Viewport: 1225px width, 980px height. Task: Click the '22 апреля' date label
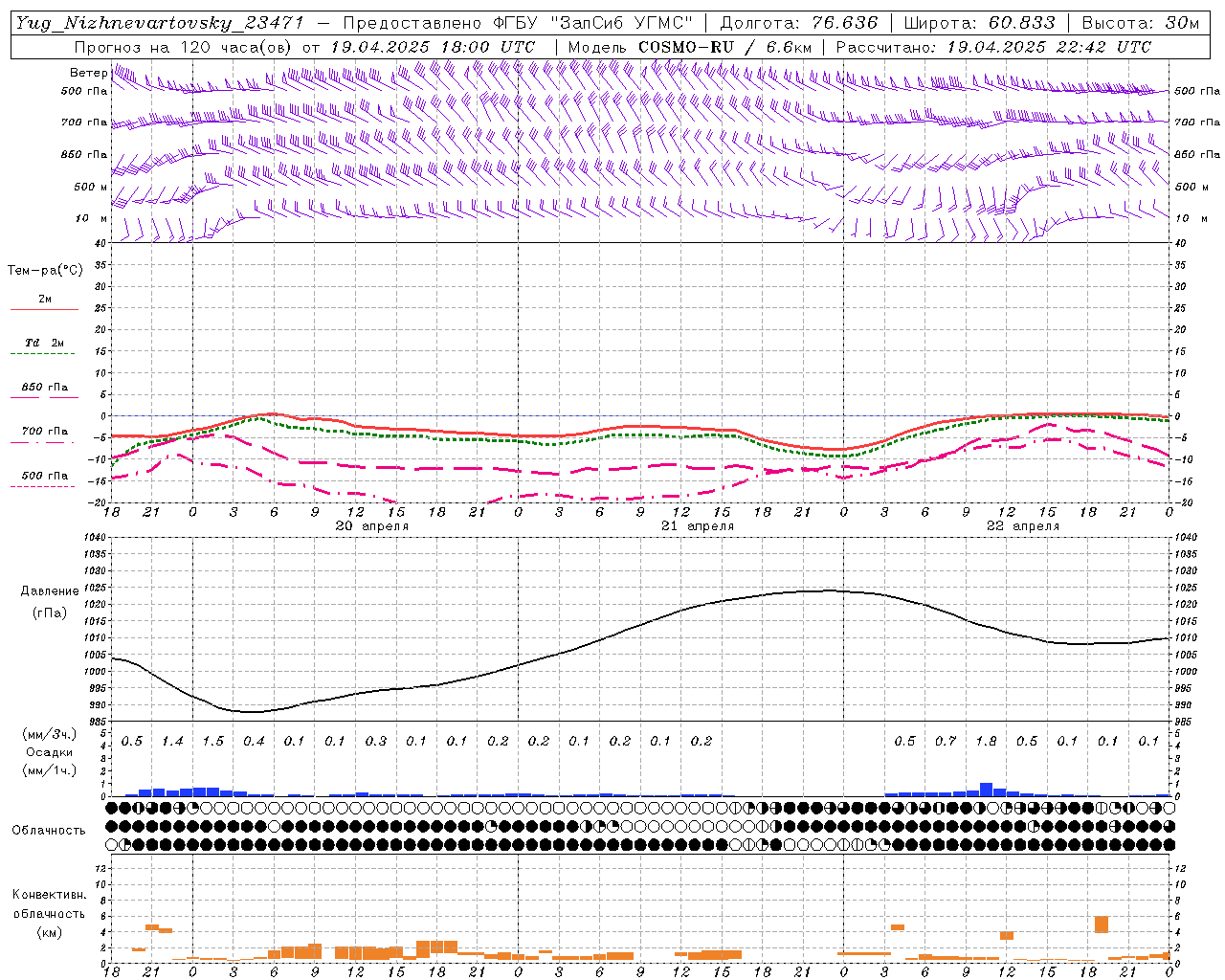[x=1023, y=526]
